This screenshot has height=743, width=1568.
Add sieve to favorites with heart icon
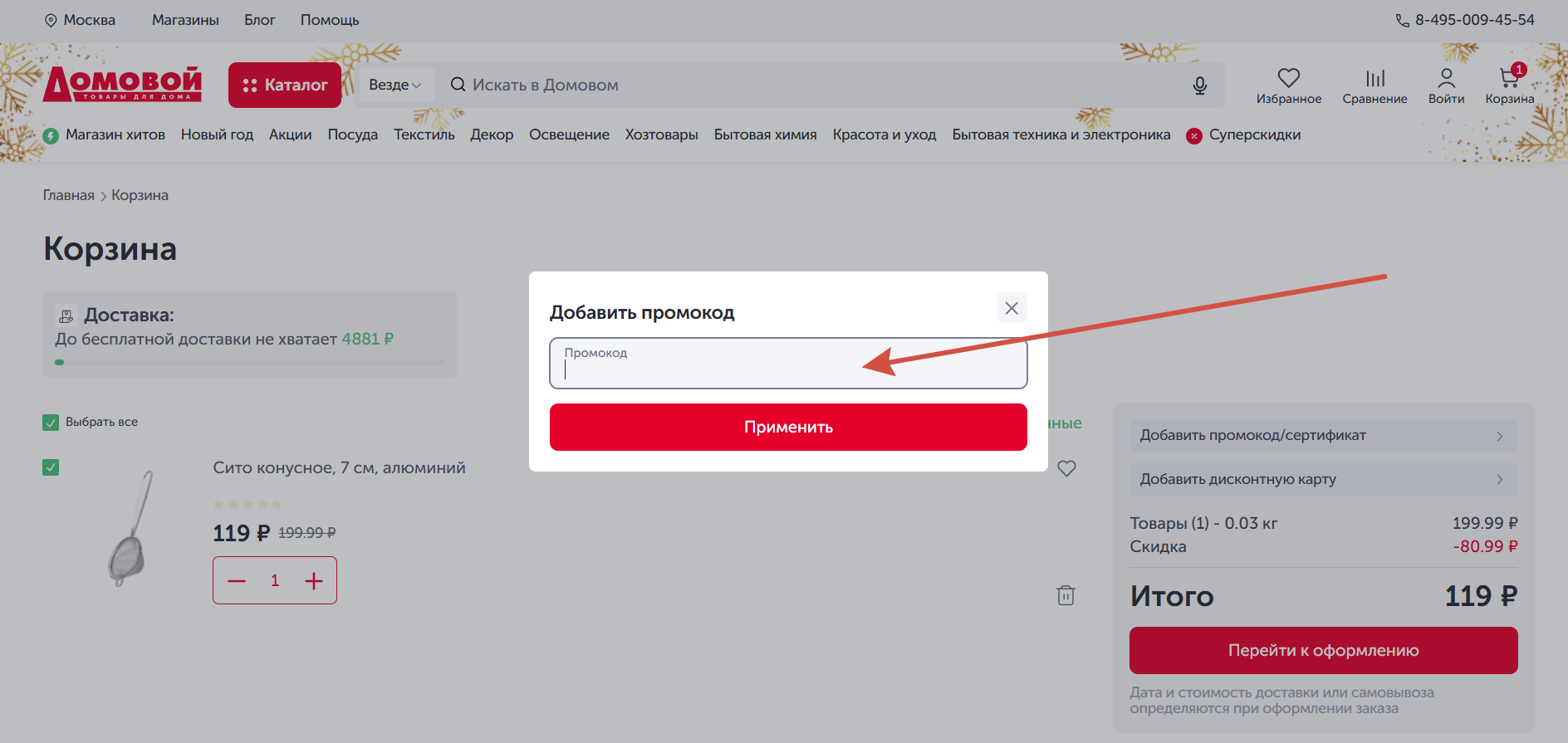1066,468
